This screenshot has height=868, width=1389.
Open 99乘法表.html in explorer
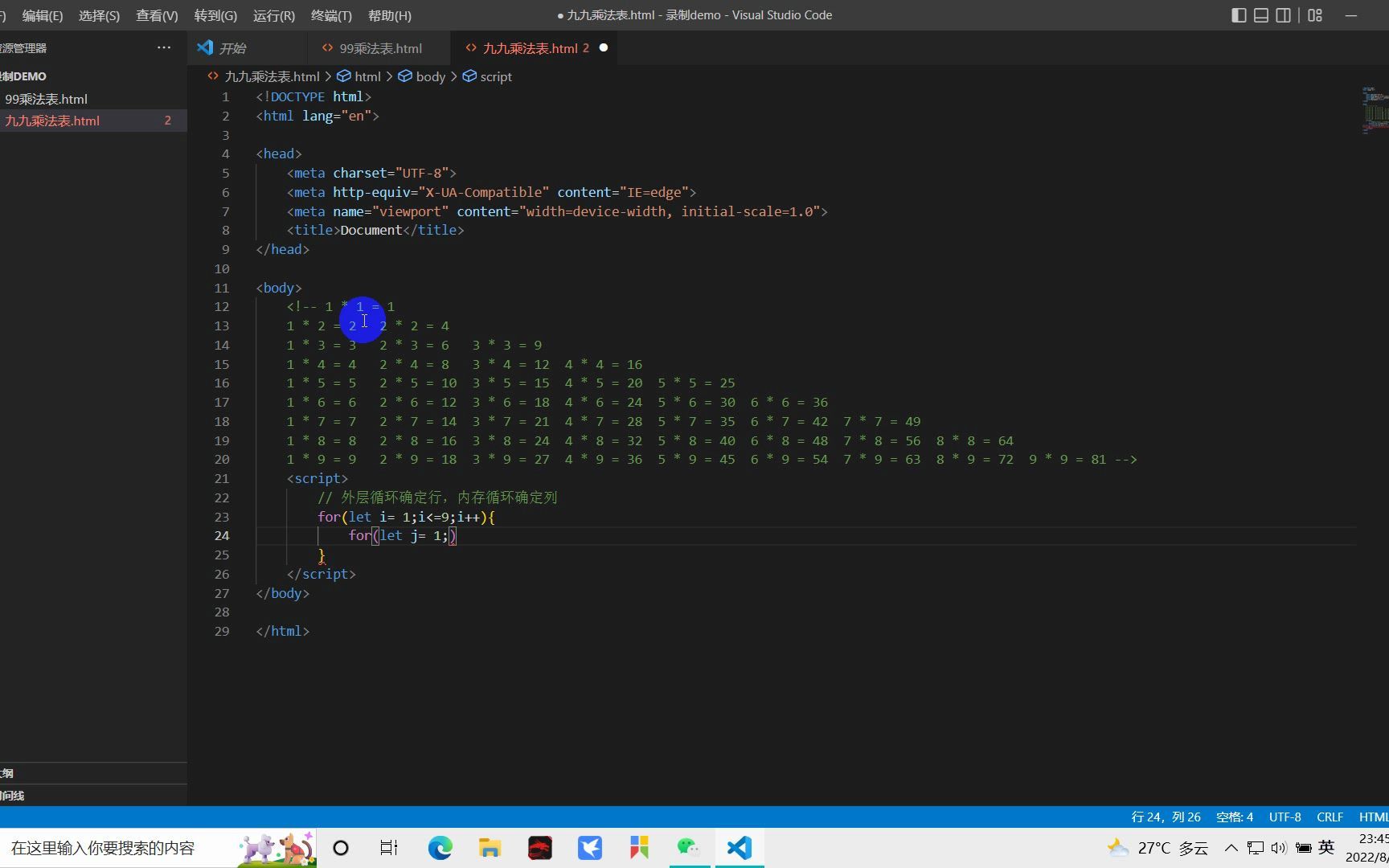pyautogui.click(x=93, y=99)
